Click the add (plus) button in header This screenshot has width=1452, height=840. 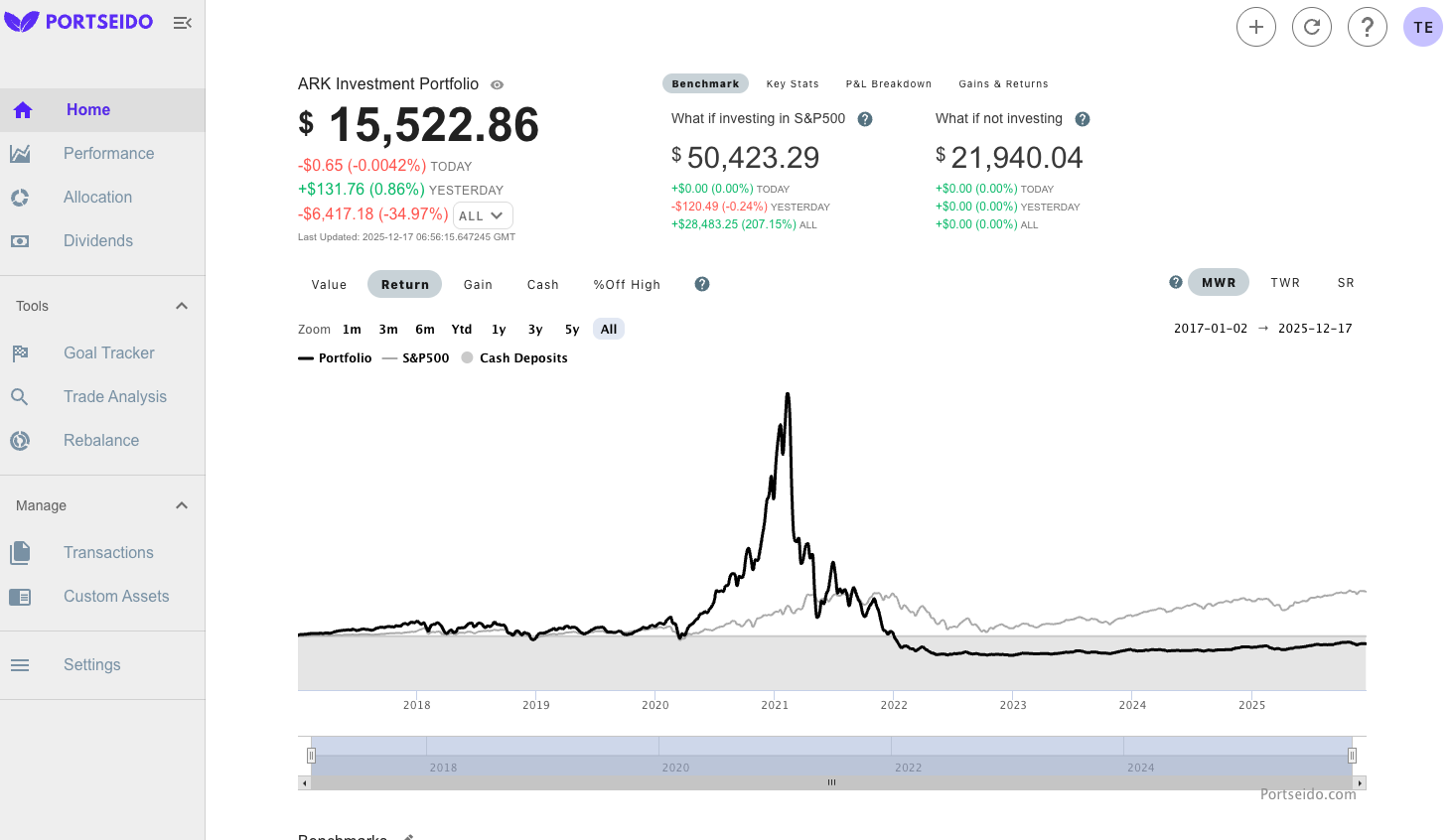1255,27
